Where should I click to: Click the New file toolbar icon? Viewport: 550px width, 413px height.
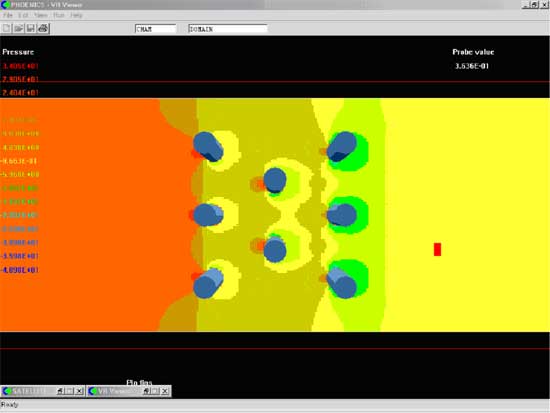(x=7, y=28)
